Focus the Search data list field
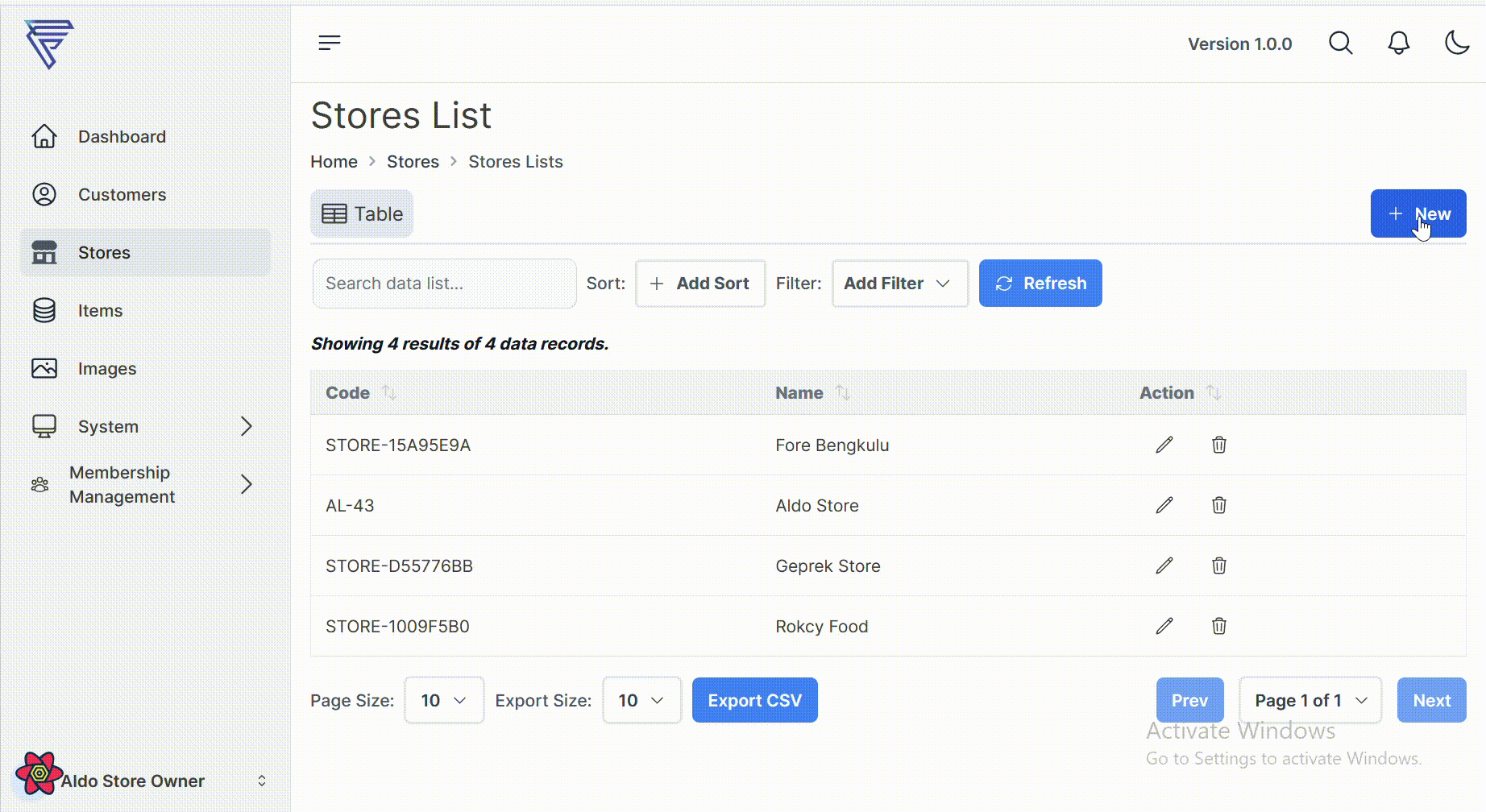This screenshot has height=812, width=1486. click(x=445, y=284)
